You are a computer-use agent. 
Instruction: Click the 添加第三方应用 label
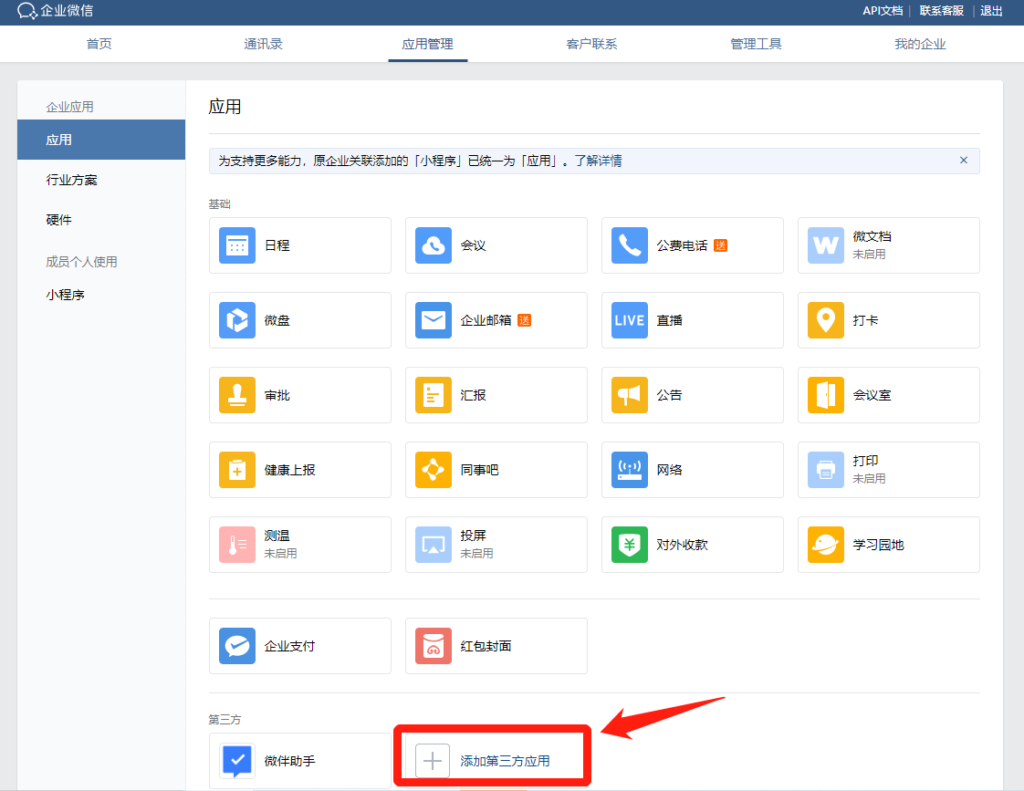coord(505,761)
